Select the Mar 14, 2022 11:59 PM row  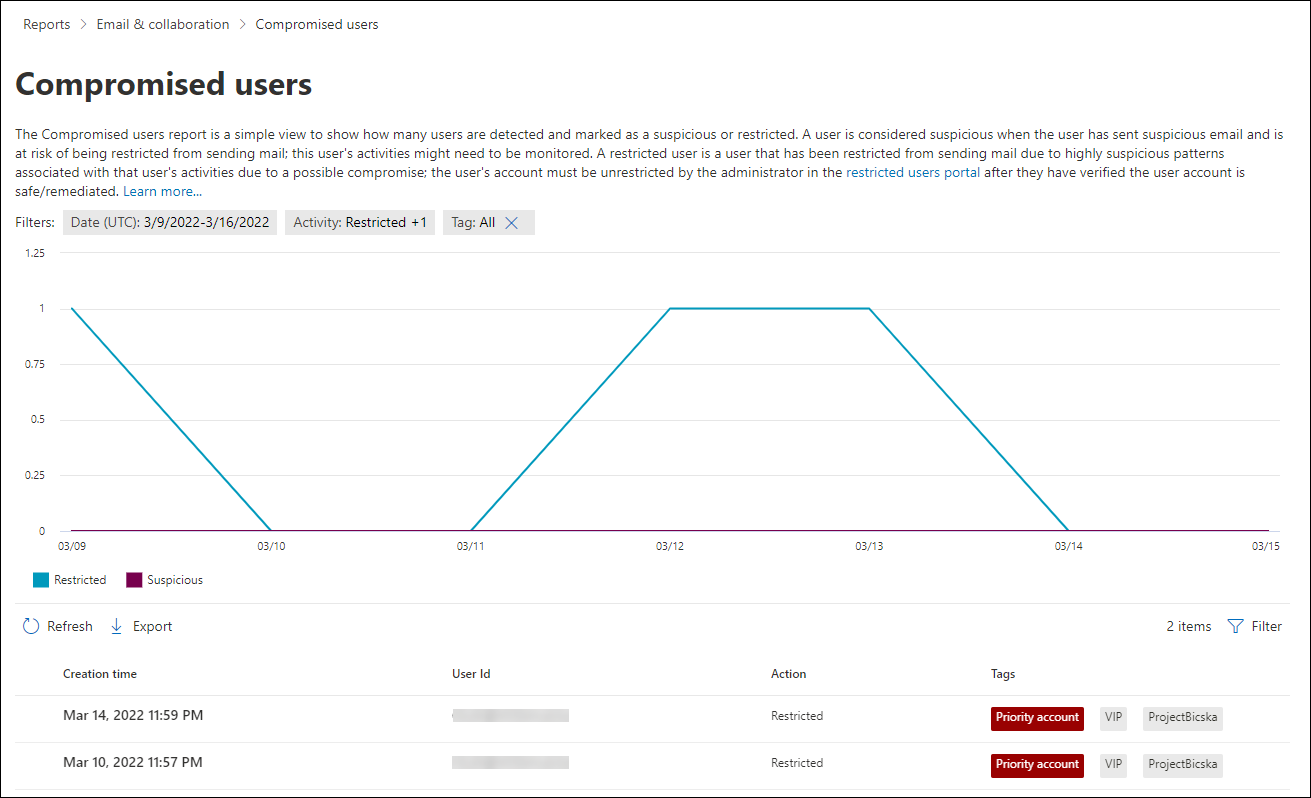652,716
